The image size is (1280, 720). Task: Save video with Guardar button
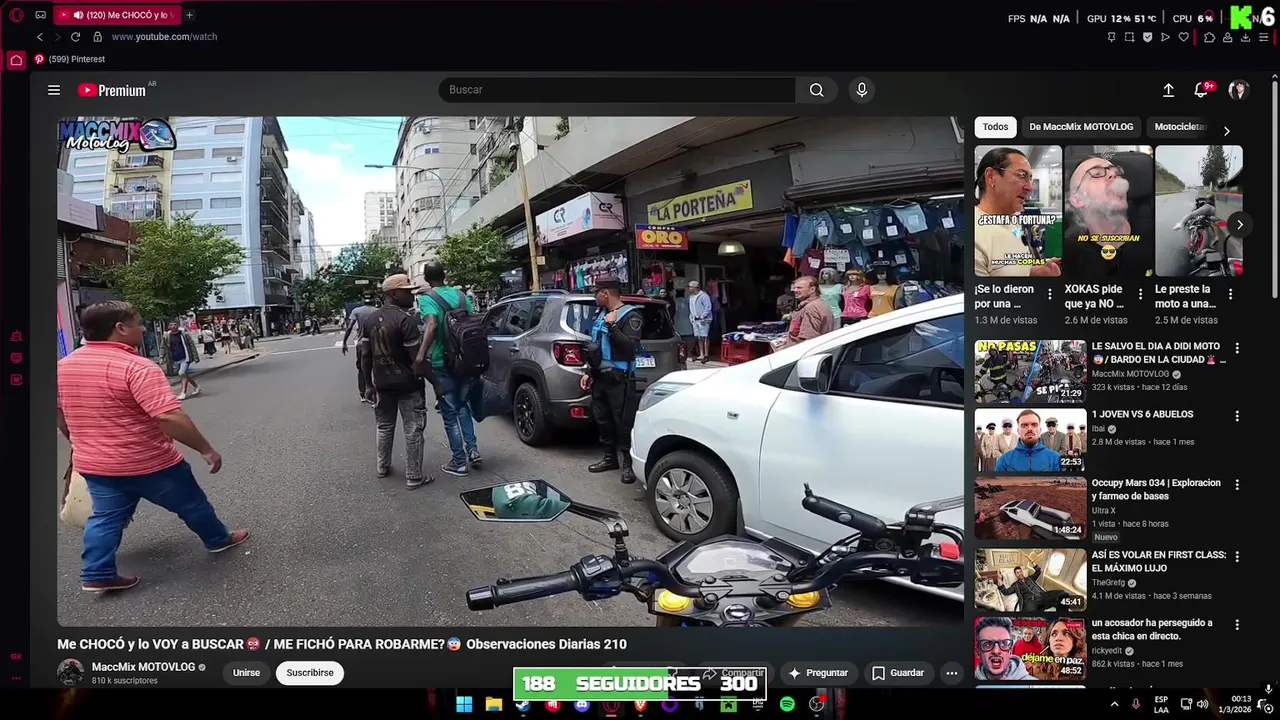point(898,673)
